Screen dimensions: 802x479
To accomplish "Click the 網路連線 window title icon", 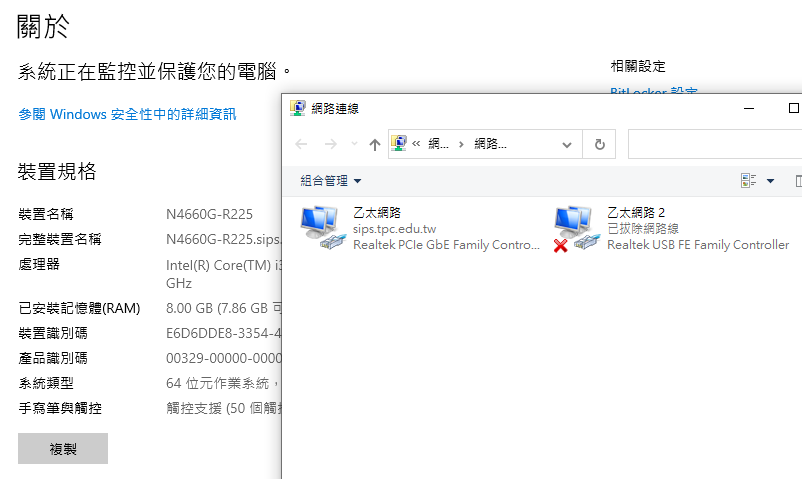I will [298, 108].
